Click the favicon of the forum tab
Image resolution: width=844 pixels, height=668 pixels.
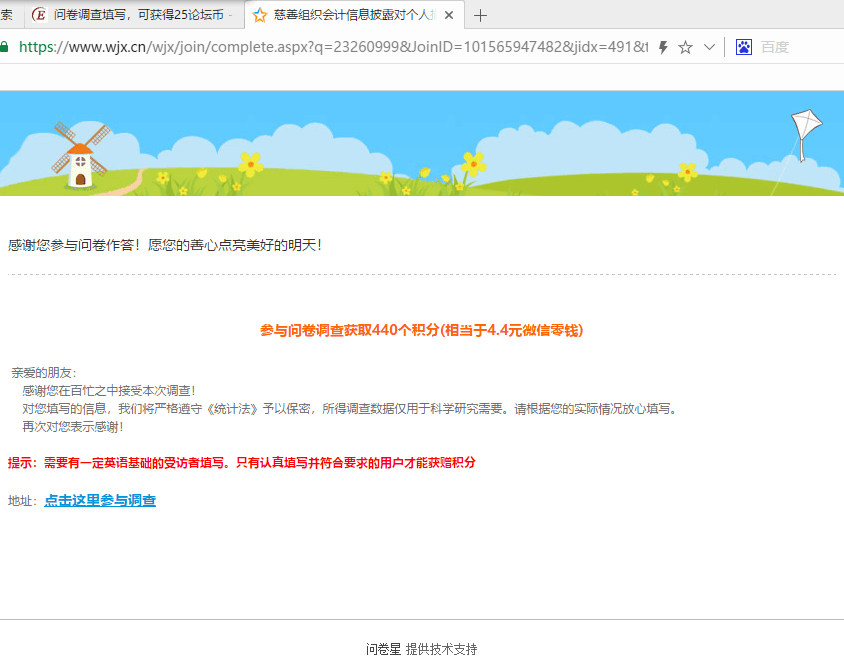[39, 15]
